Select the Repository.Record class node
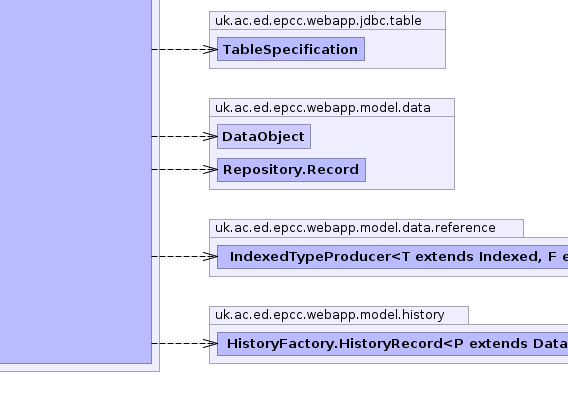This screenshot has height=409, width=568. click(291, 170)
